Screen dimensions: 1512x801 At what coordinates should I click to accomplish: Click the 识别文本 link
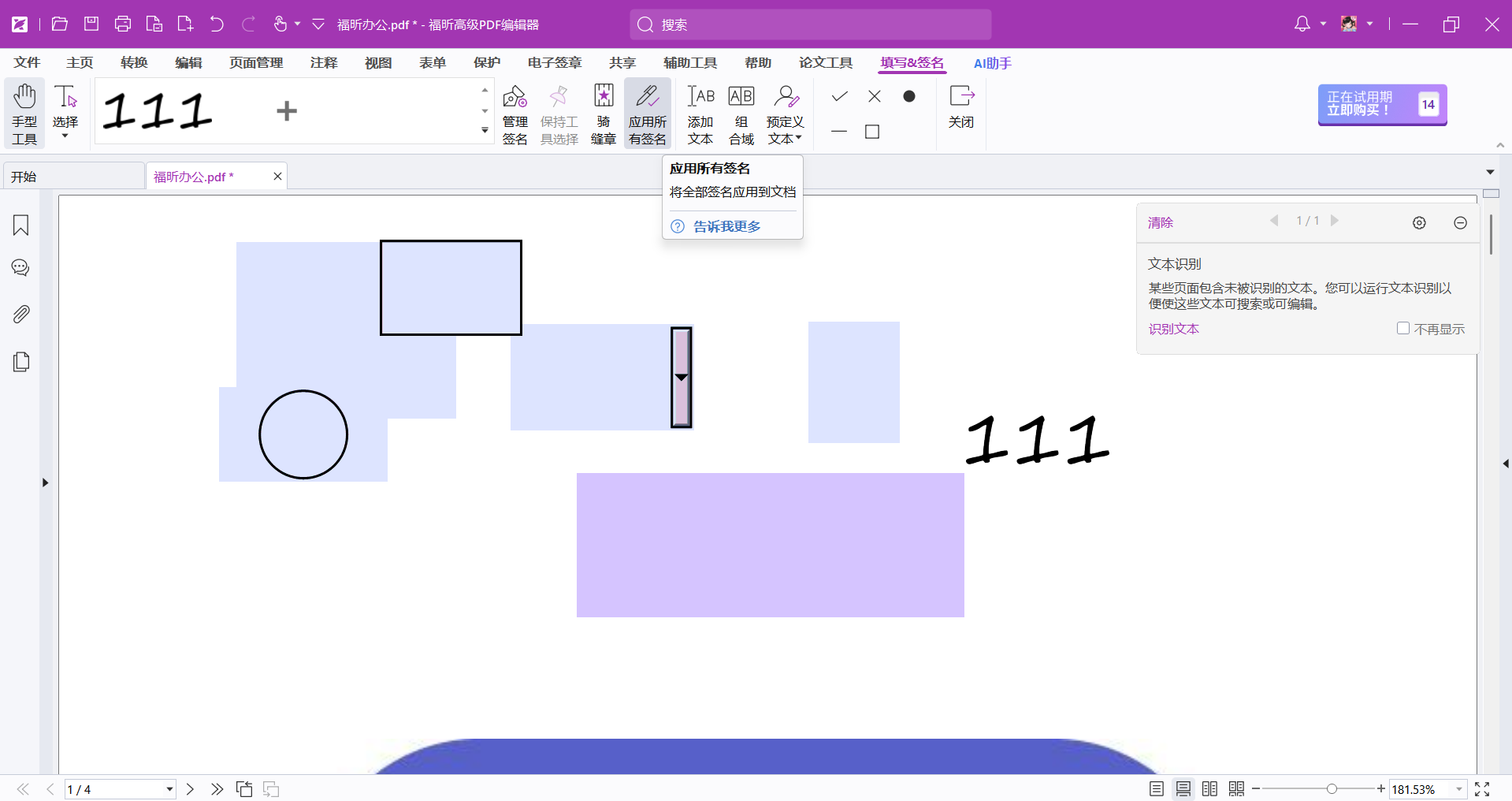coord(1173,329)
